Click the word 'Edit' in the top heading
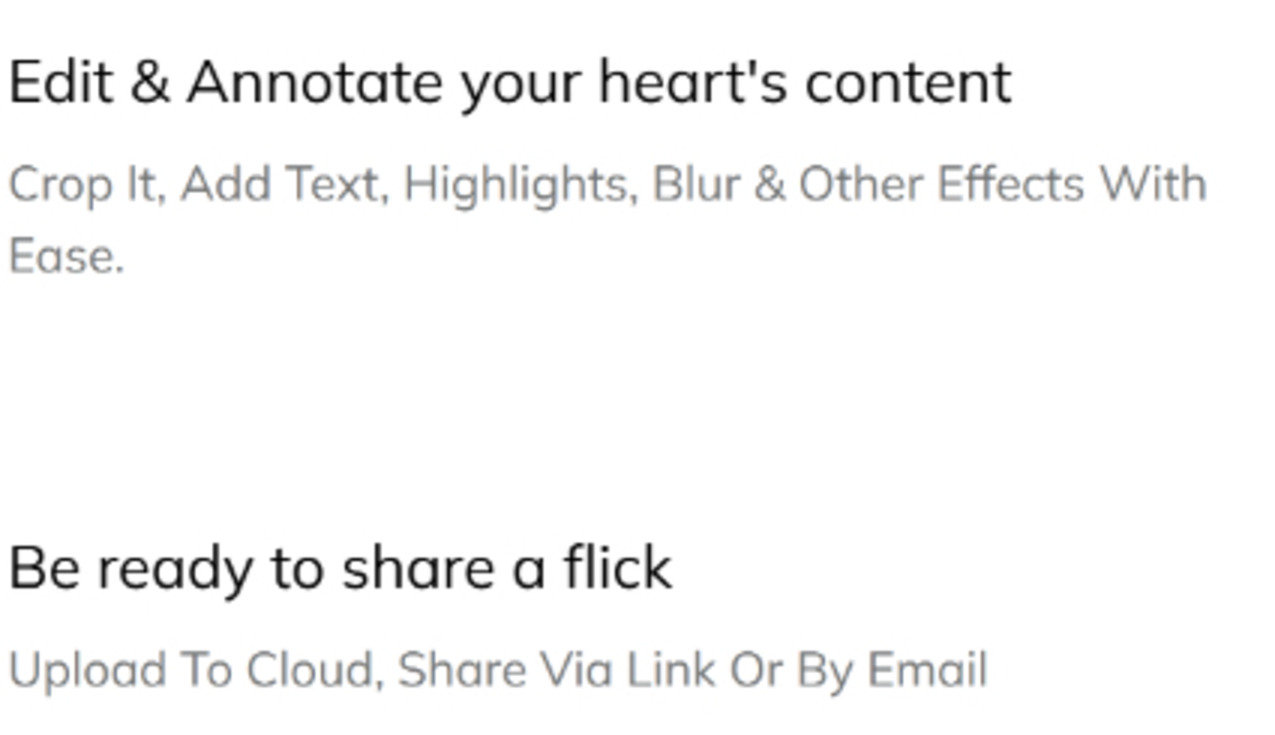 click(x=60, y=82)
